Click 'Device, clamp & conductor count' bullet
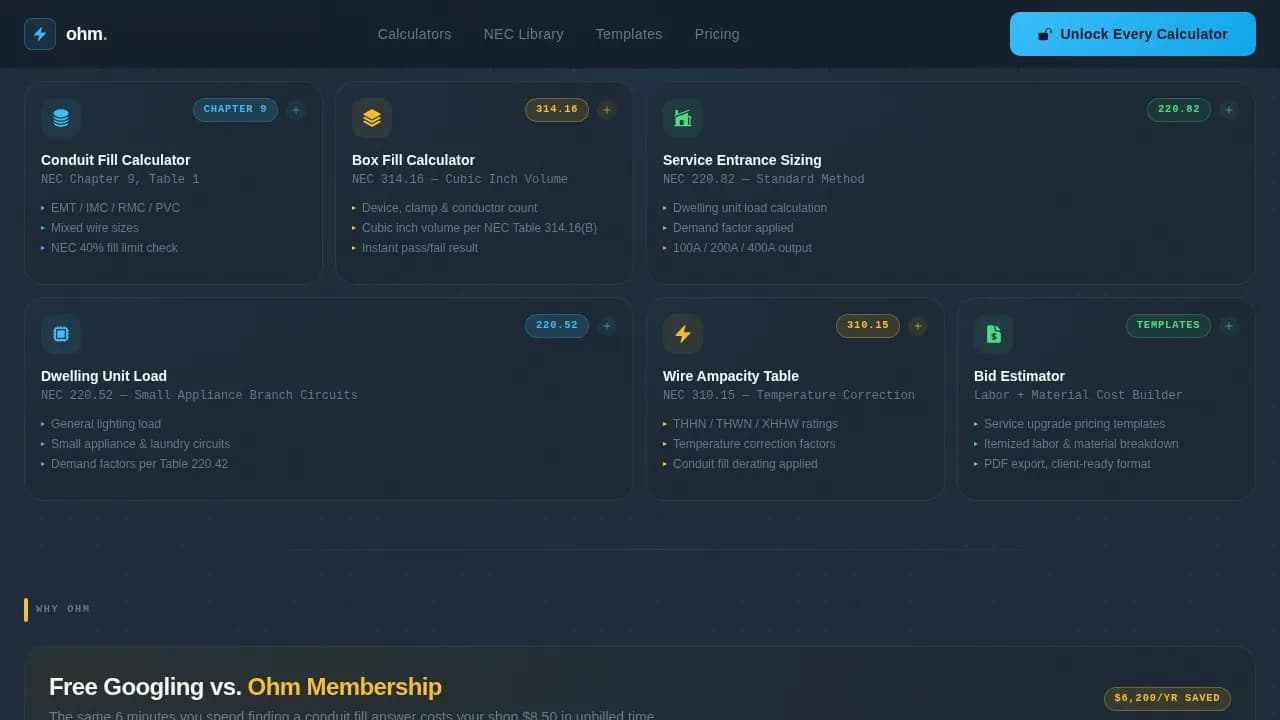Image resolution: width=1280 pixels, height=720 pixels. click(x=449, y=208)
